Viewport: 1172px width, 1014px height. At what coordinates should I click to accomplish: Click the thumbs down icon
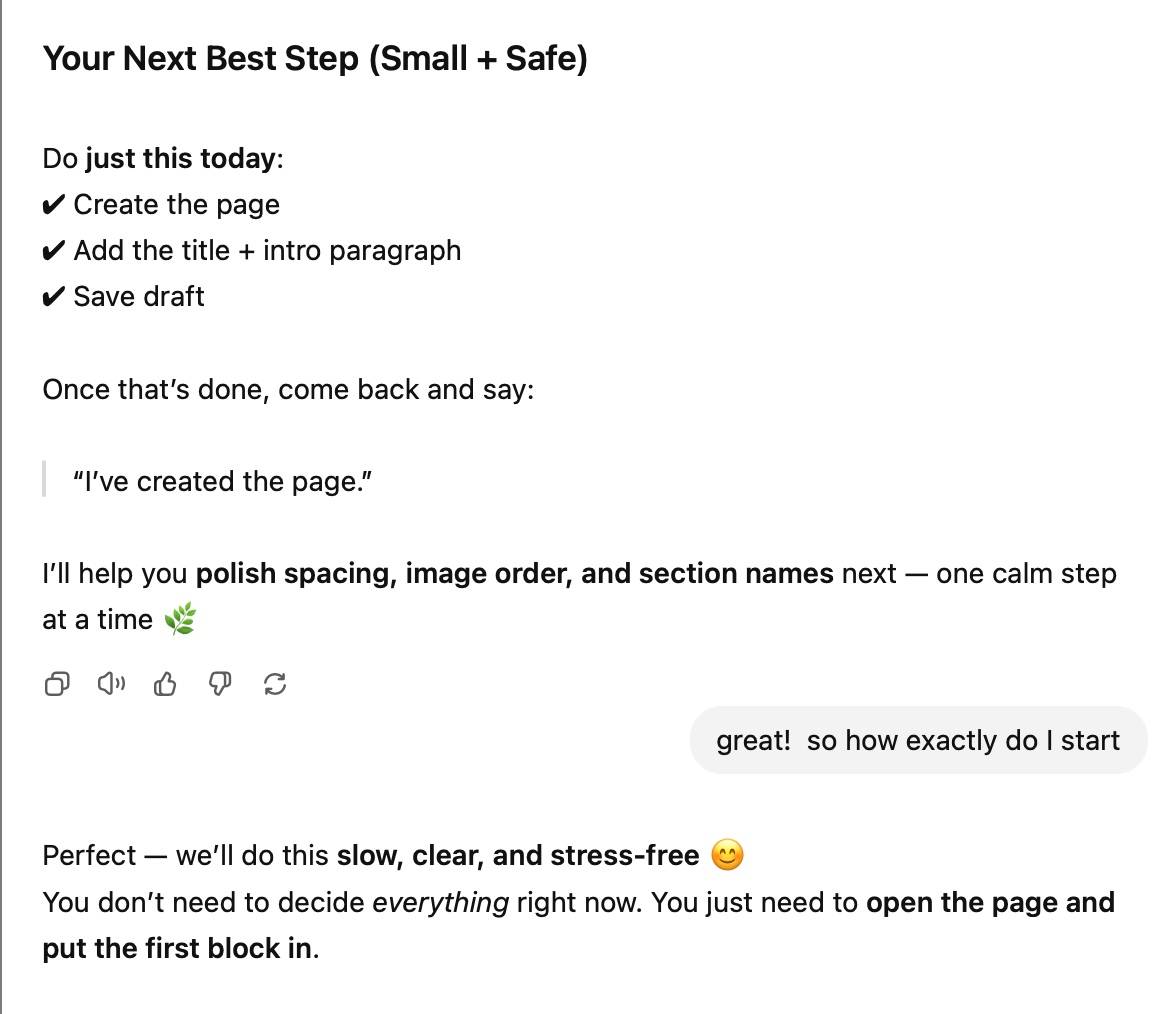(220, 684)
